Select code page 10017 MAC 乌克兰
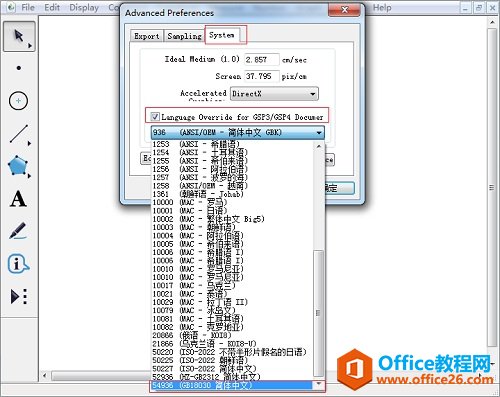Image resolution: width=500 pixels, height=397 pixels. 232,286
